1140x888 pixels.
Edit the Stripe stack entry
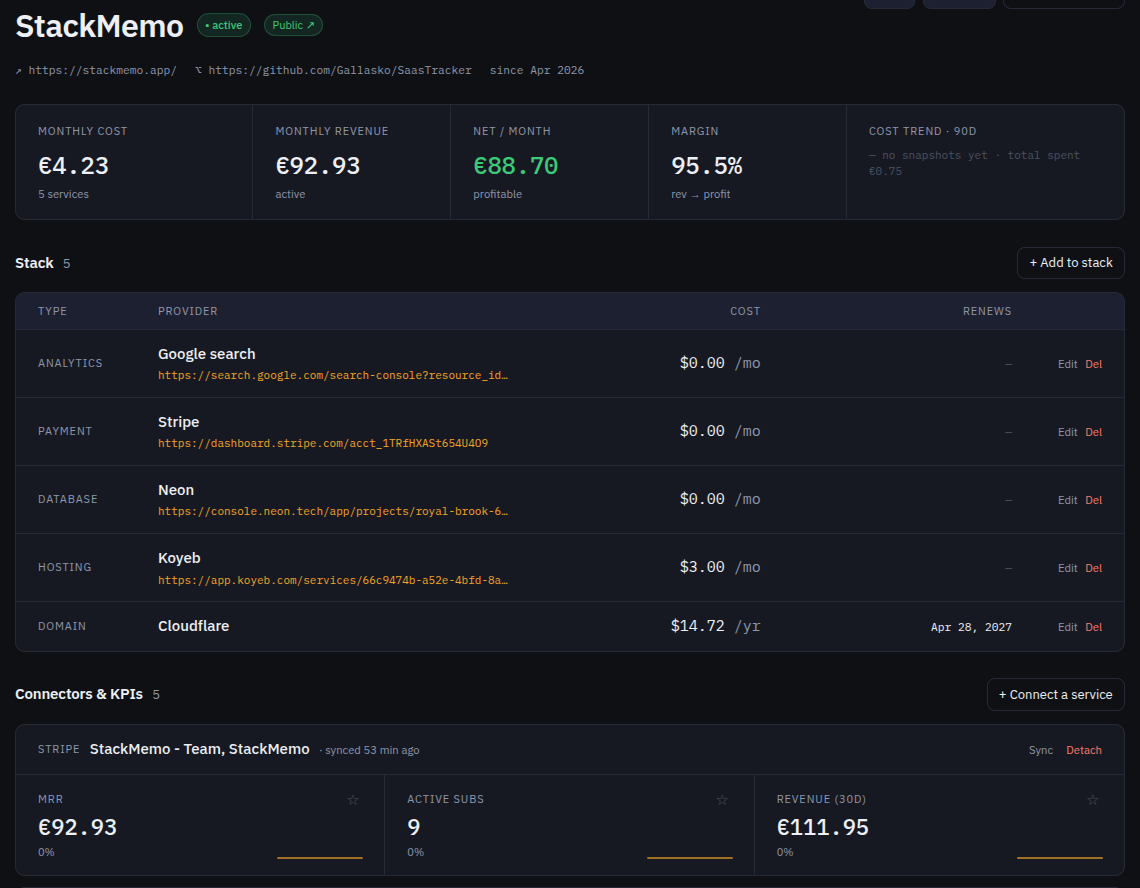1067,432
